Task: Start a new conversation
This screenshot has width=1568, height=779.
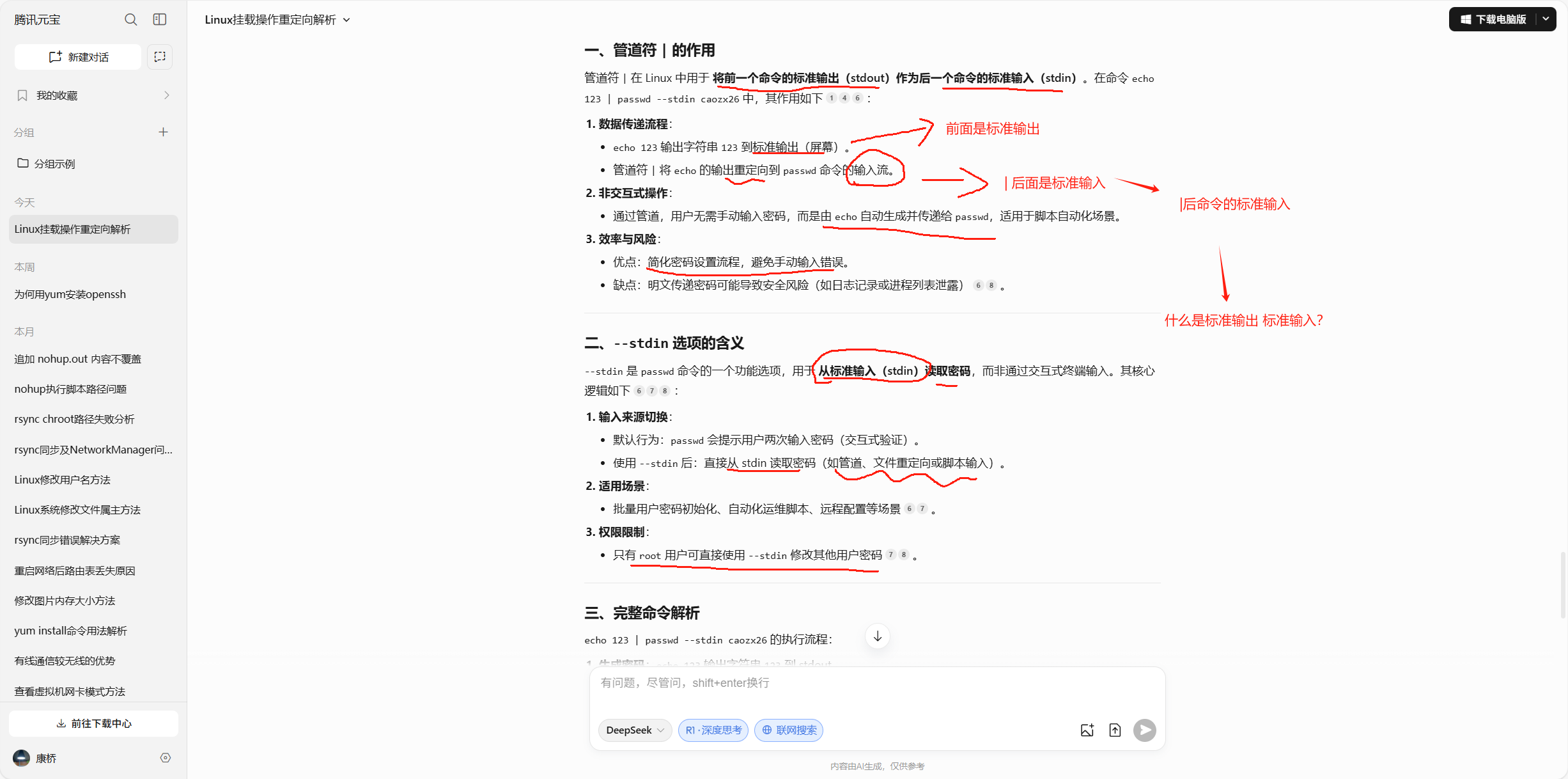Action: pos(78,57)
